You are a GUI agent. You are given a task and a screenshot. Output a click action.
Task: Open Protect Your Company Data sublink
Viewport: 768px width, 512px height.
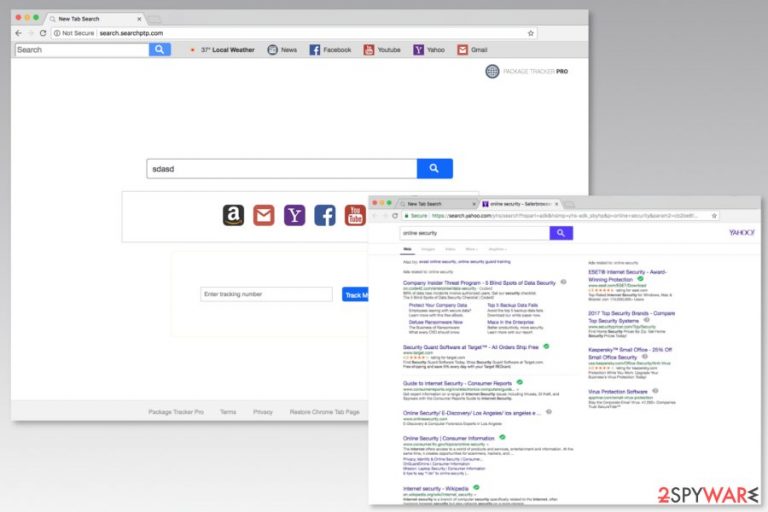(x=438, y=305)
